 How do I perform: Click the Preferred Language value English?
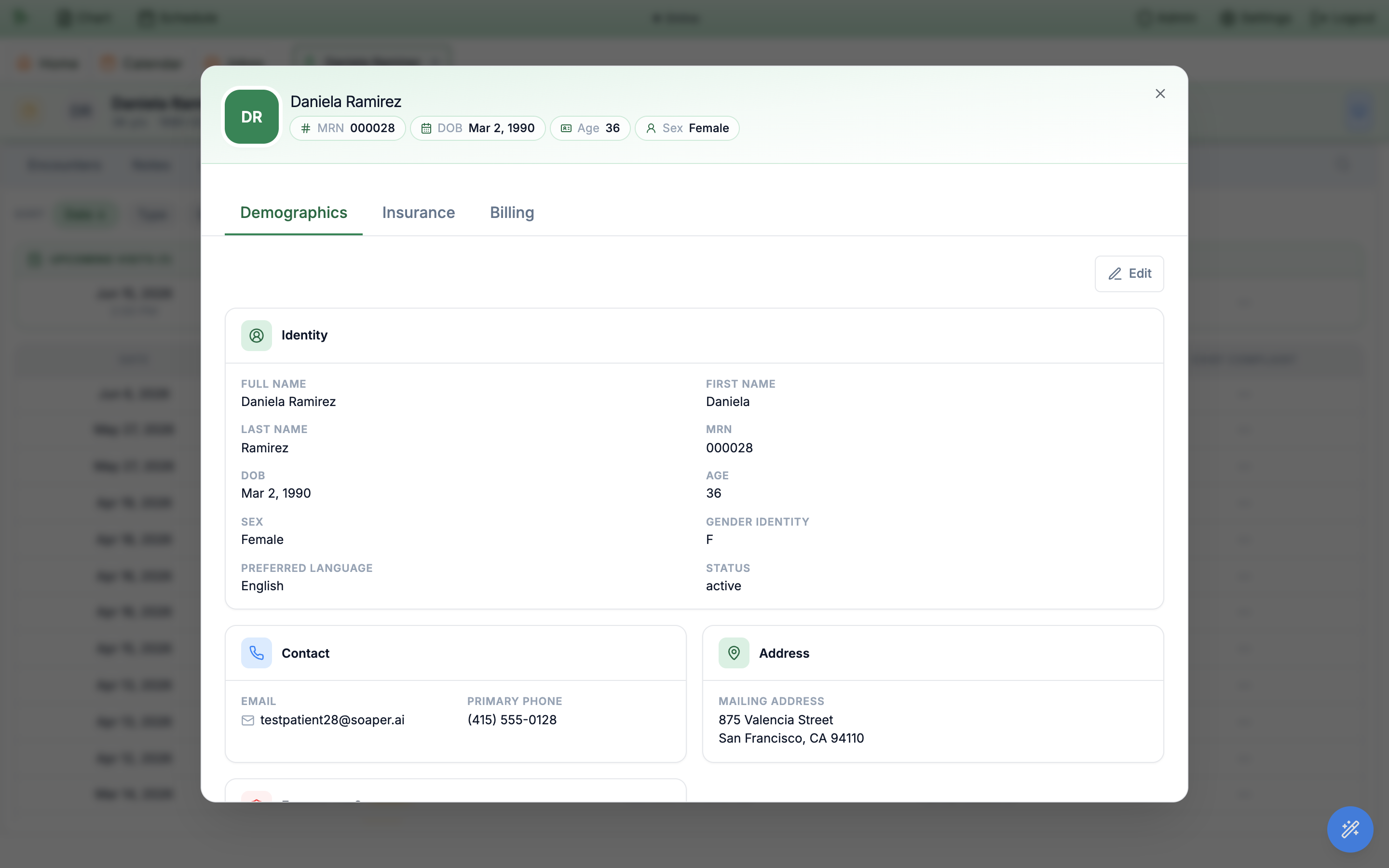click(262, 586)
